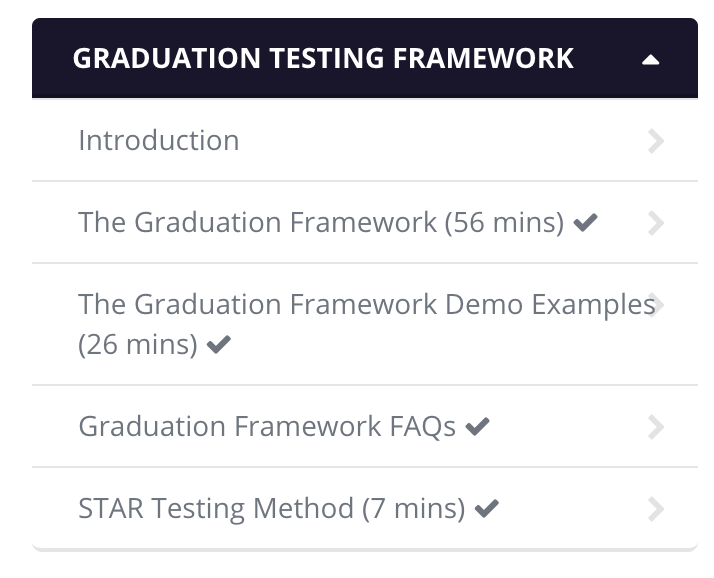The width and height of the screenshot is (714, 578).
Task: Click the checkmark next to (26 mins)
Action: [219, 344]
